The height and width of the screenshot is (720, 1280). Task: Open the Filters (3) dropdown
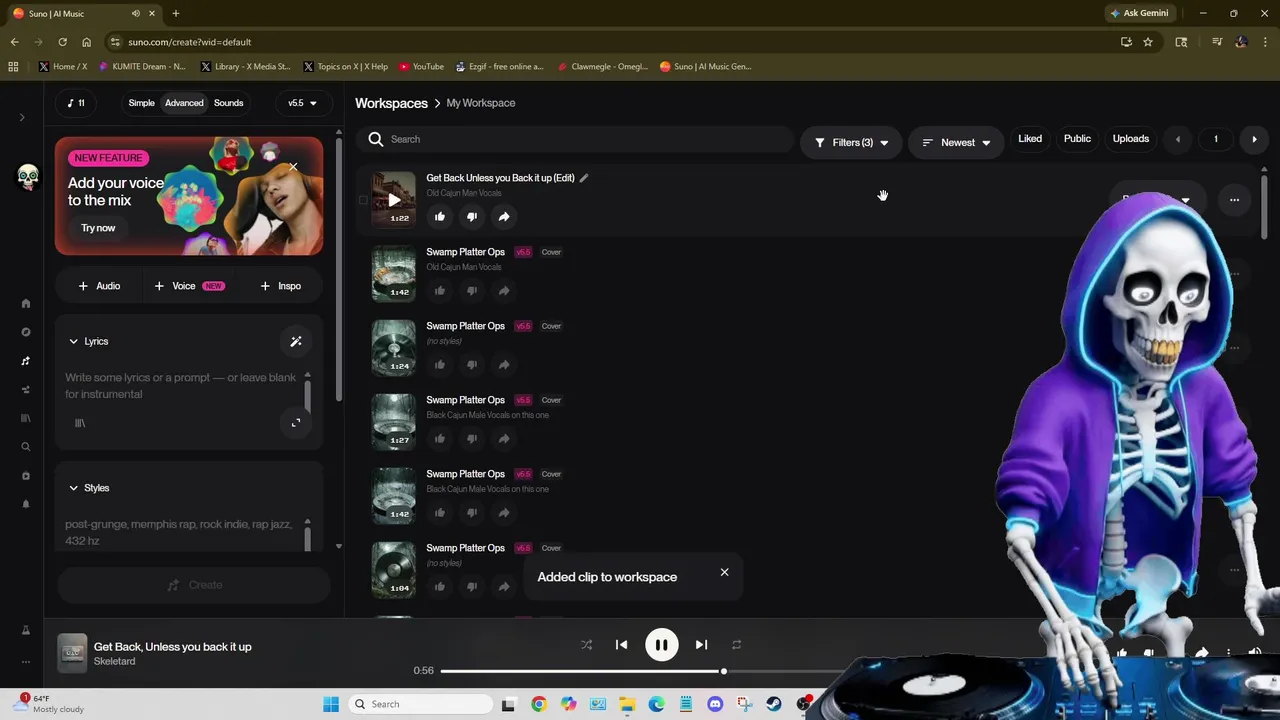[851, 142]
